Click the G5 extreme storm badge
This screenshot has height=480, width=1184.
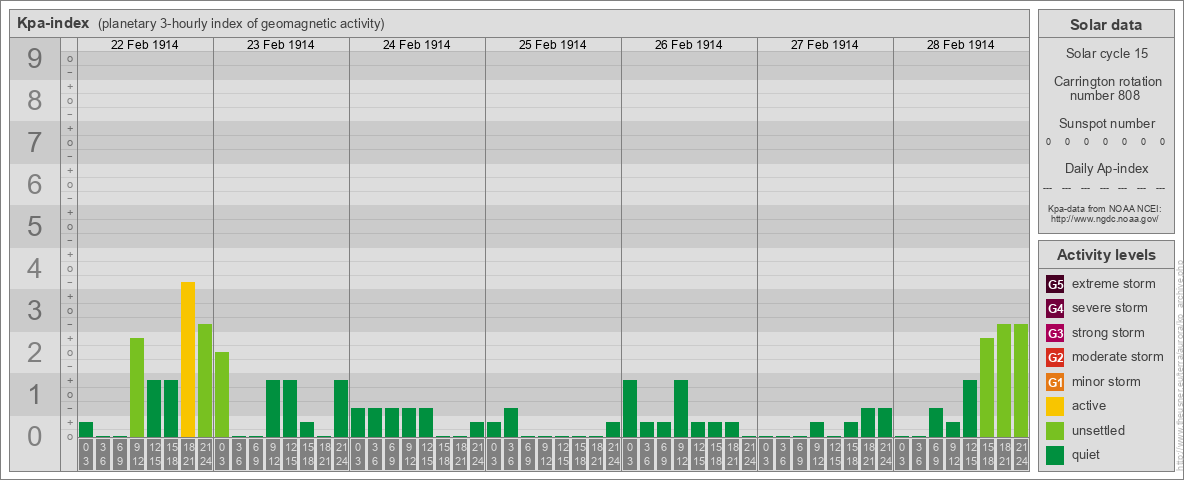(x=1055, y=285)
